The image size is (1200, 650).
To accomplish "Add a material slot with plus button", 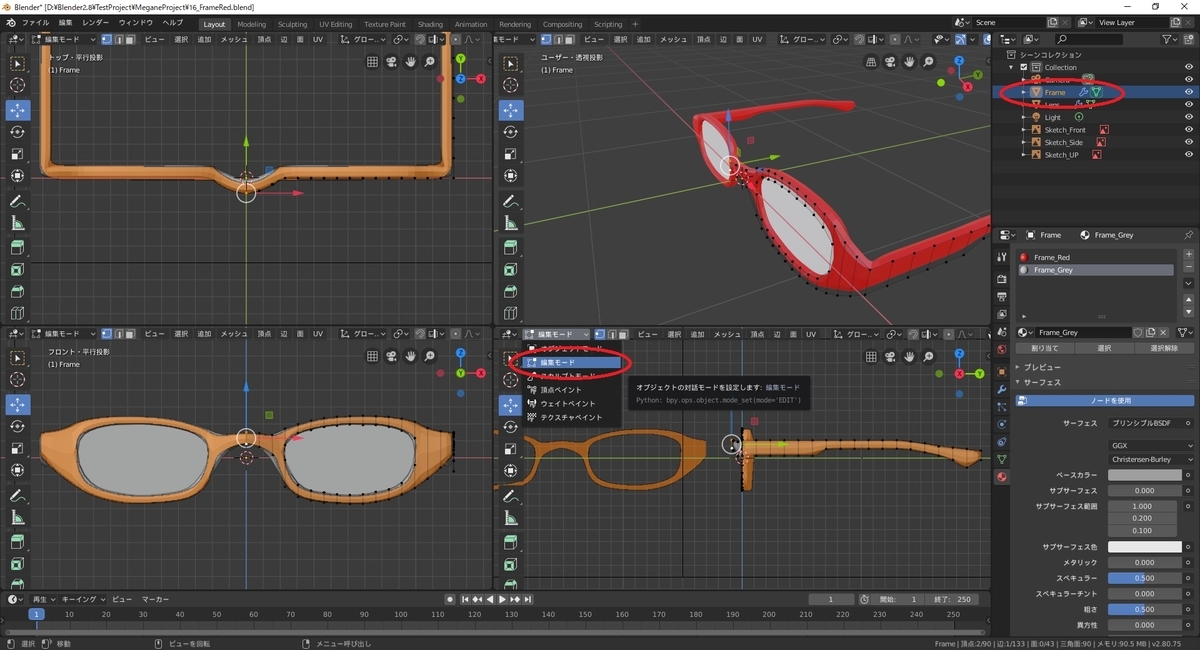I will pos(1188,256).
